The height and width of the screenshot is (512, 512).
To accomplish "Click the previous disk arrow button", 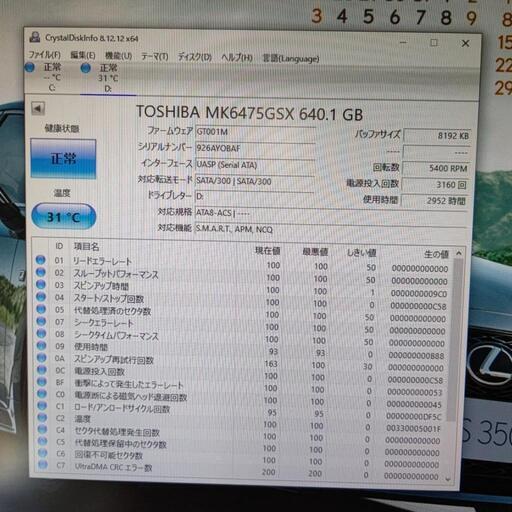I will click(38, 108).
